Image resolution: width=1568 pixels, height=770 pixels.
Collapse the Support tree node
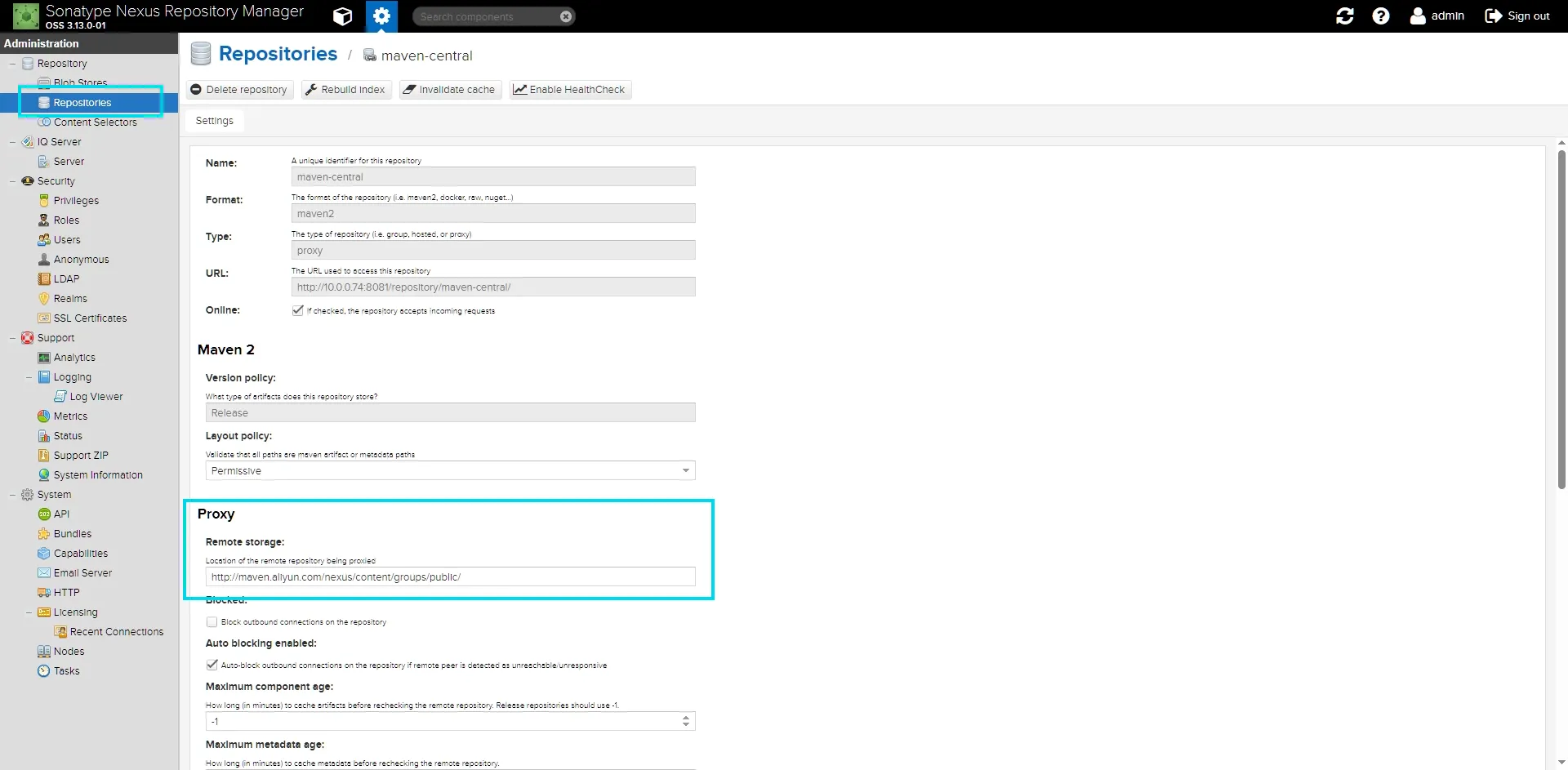[x=12, y=338]
